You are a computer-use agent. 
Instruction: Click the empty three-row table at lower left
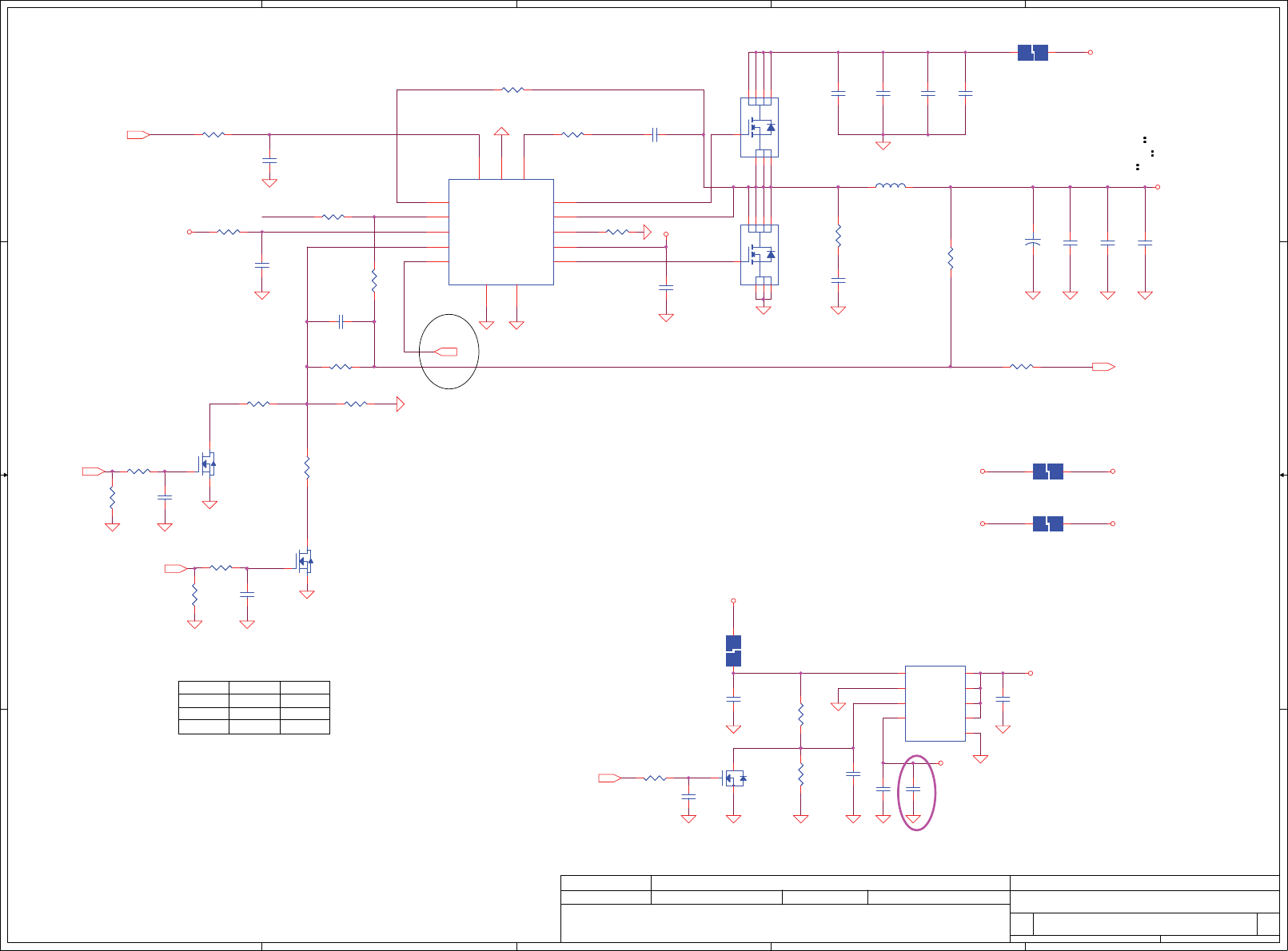(x=254, y=707)
